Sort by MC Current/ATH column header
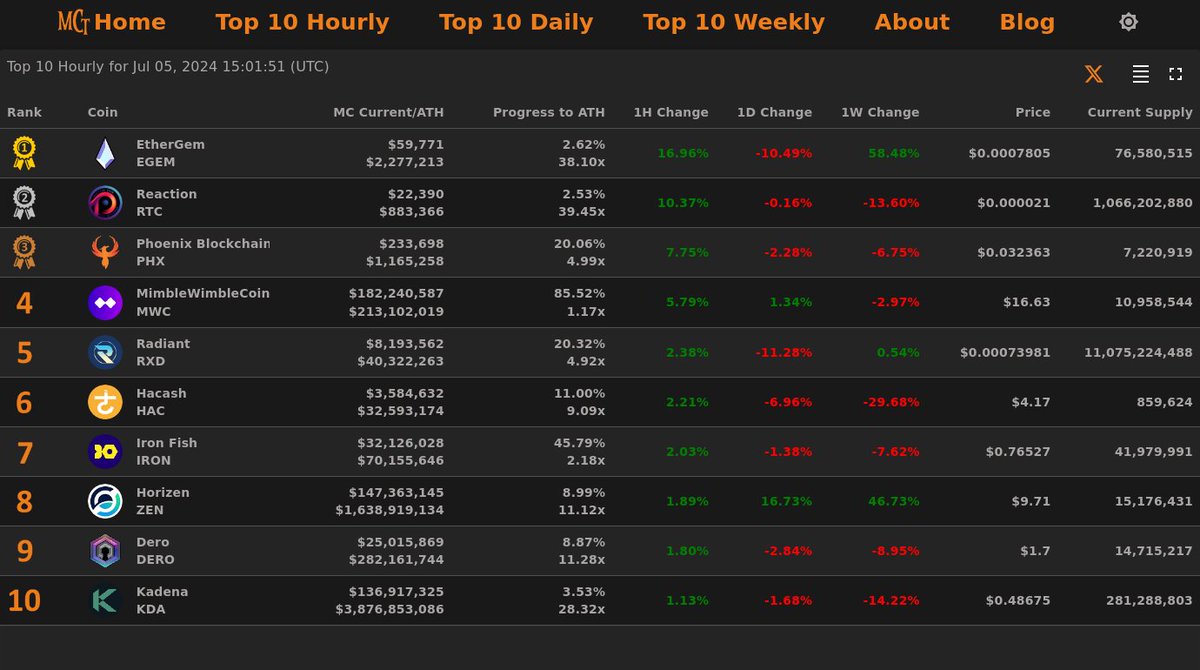Screen dimensions: 1200x670 pyautogui.click(x=389, y=112)
